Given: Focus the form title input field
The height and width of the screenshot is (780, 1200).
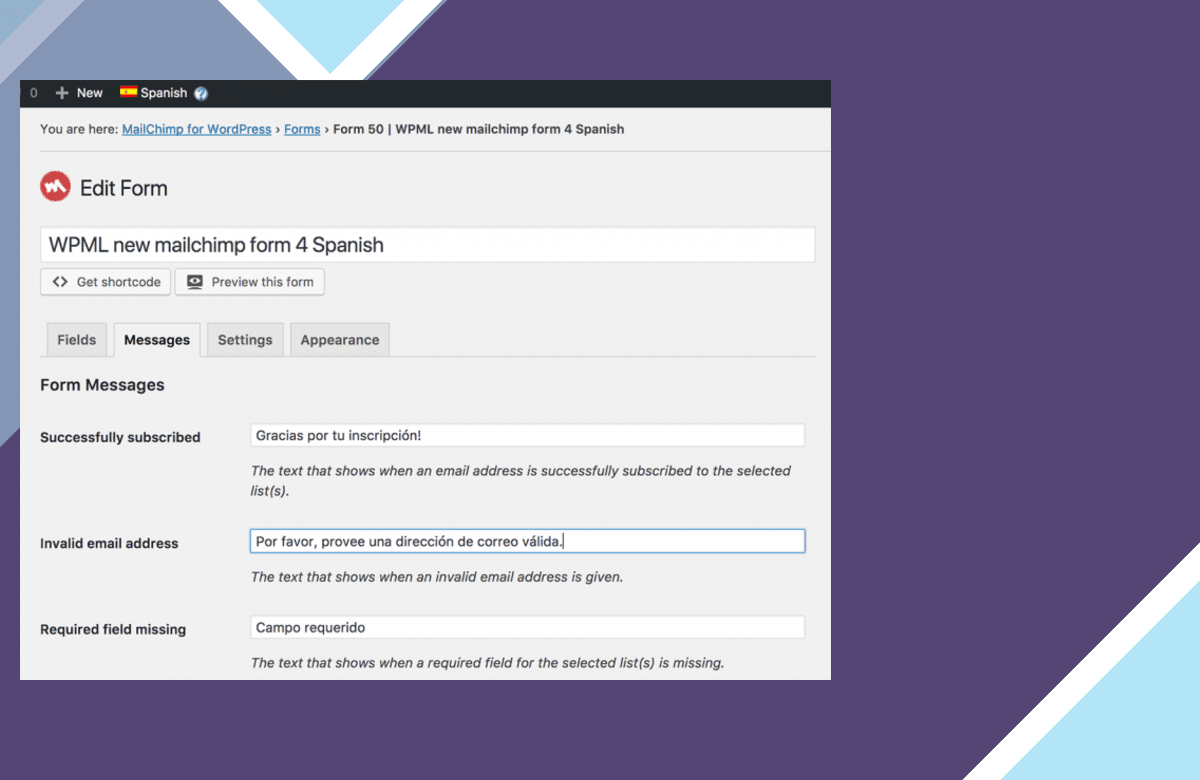Looking at the screenshot, I should (x=428, y=245).
